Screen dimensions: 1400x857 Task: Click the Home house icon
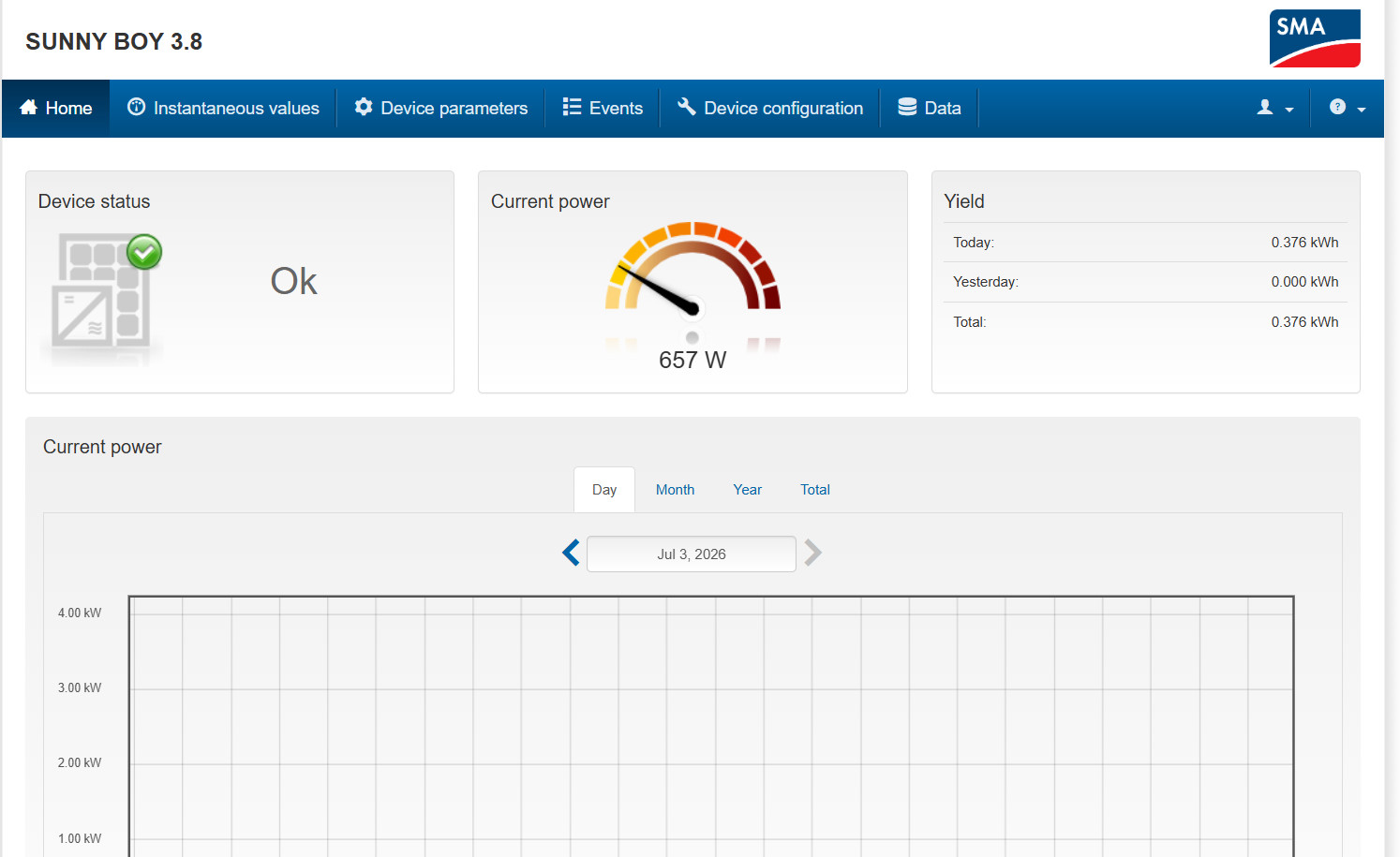click(x=28, y=107)
